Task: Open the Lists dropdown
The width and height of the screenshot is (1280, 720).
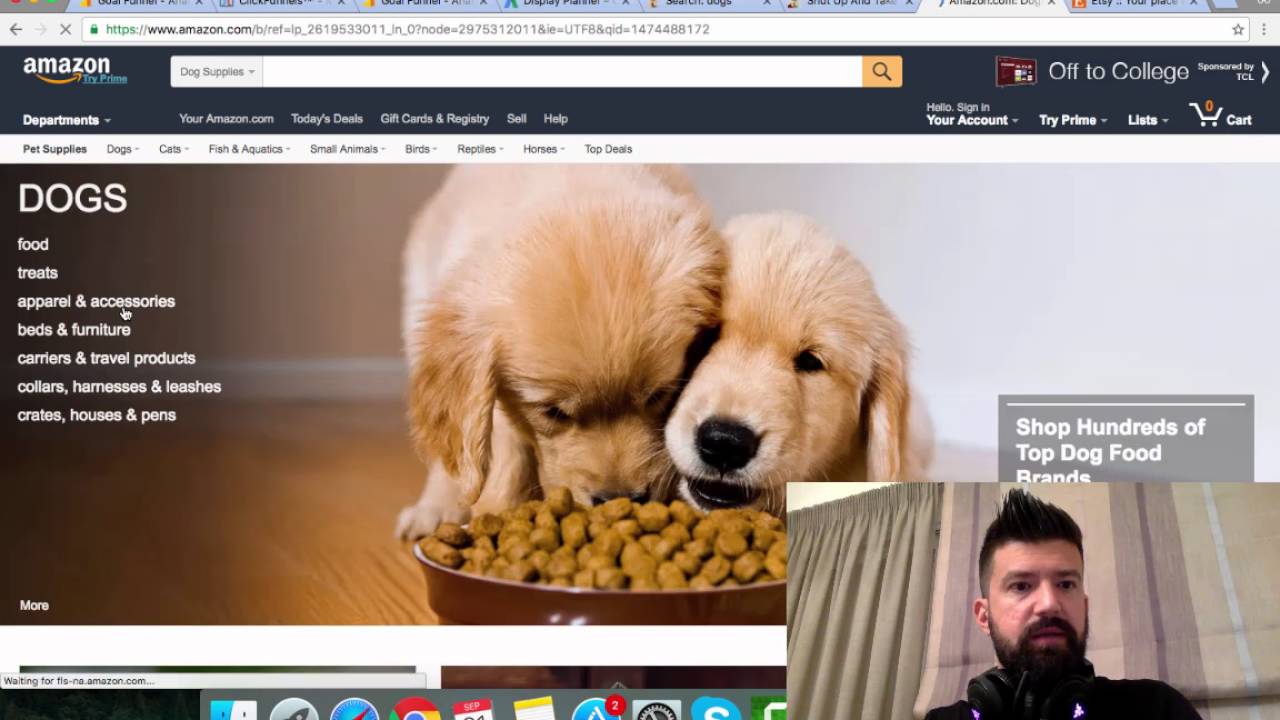Action: click(x=1148, y=120)
